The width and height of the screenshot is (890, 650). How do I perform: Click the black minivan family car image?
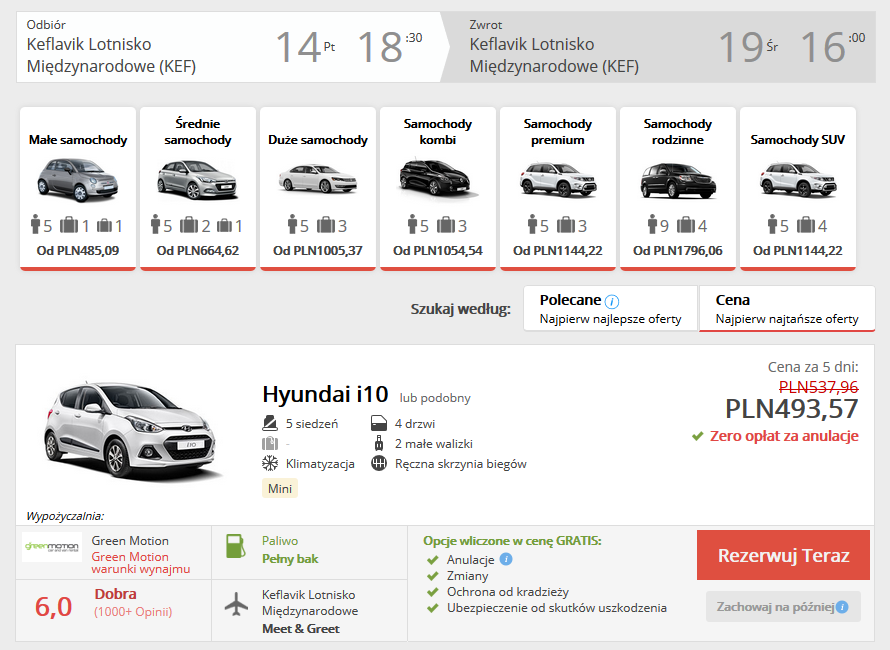click(x=678, y=181)
